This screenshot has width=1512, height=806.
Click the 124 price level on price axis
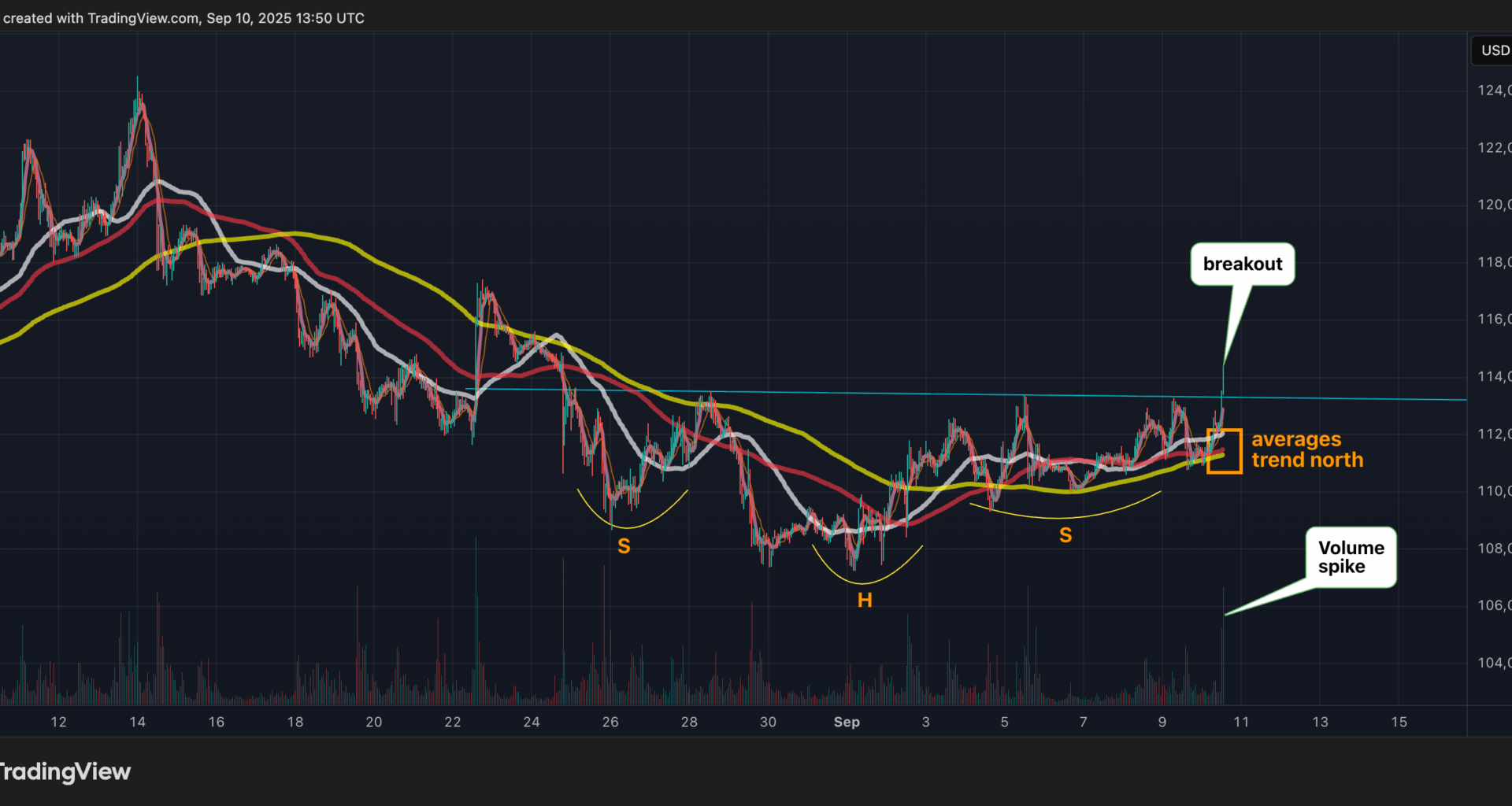(x=1493, y=91)
